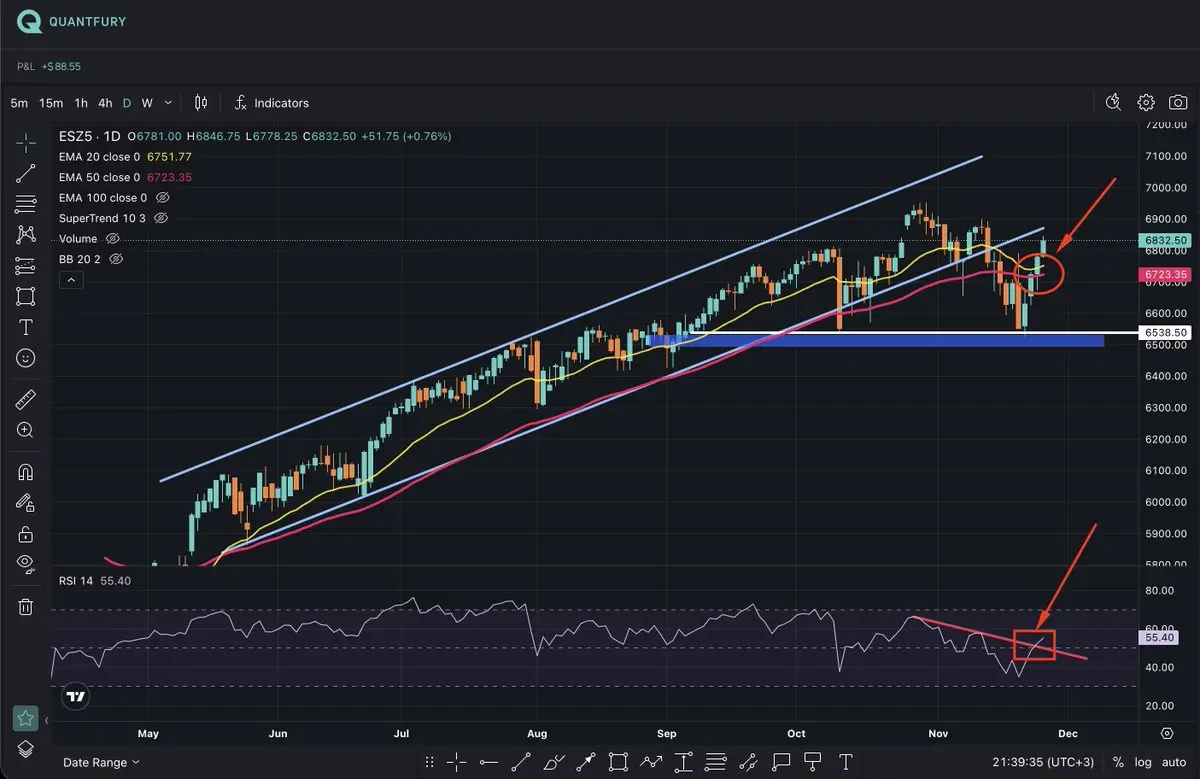1200x779 pixels.
Task: Select the ruler measure tool
Action: tap(26, 400)
